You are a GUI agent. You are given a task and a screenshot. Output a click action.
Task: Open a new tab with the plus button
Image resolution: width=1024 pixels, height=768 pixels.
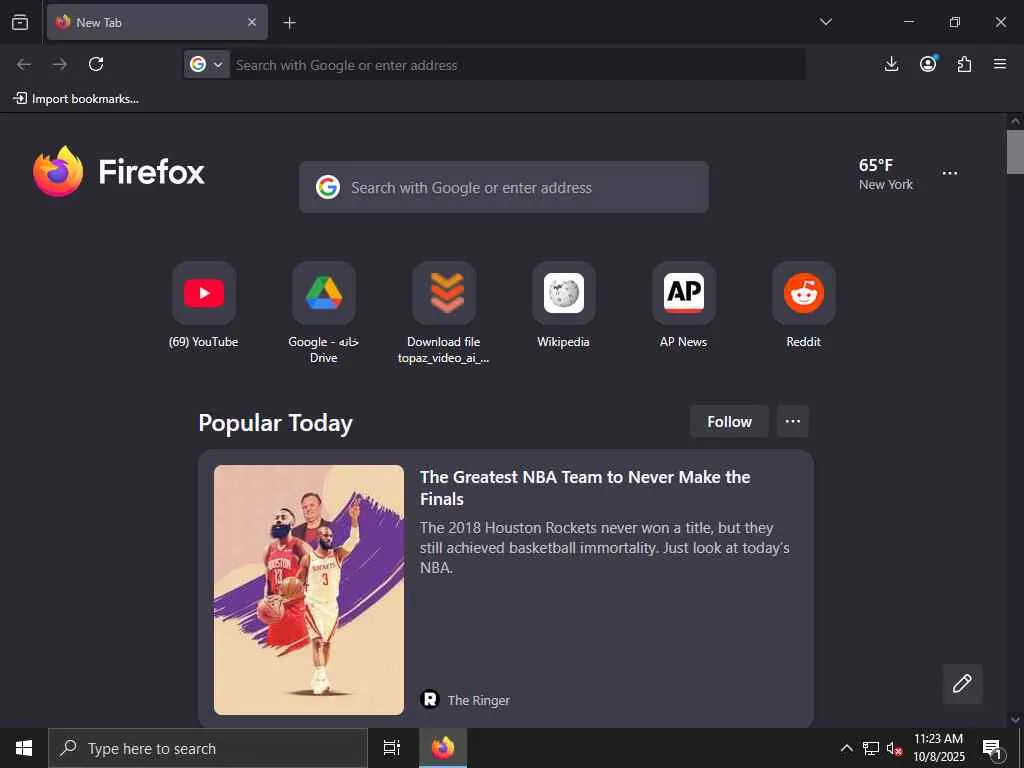coord(289,23)
